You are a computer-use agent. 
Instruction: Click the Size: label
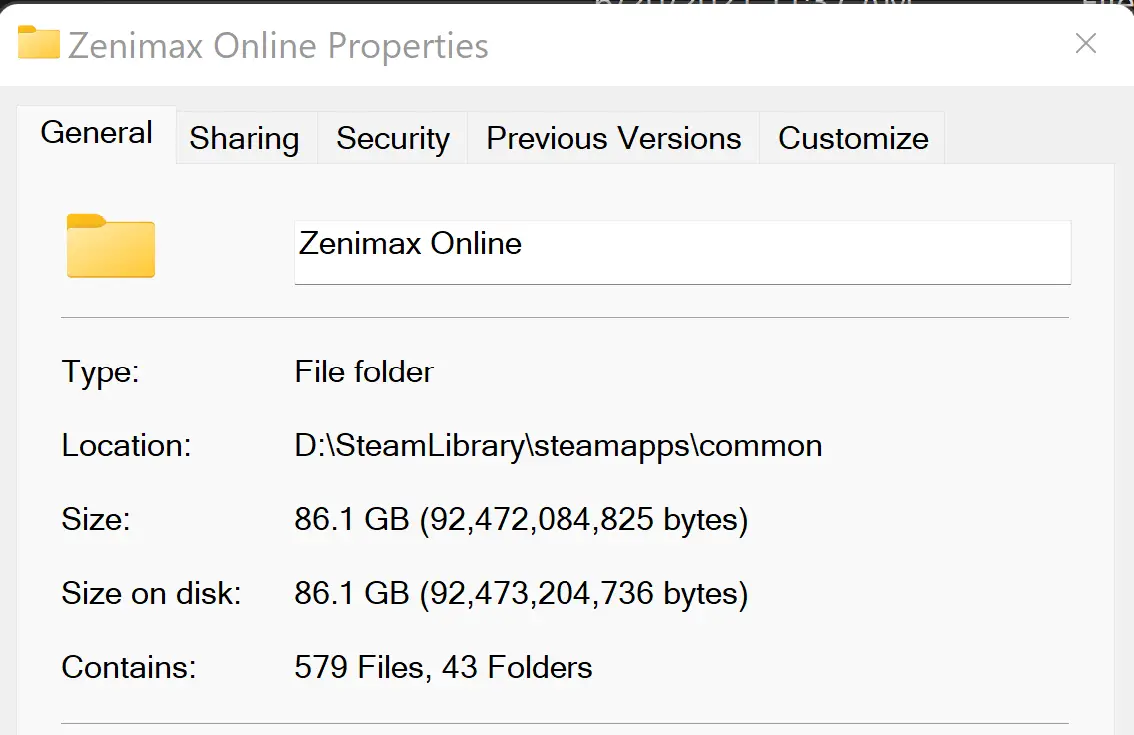96,519
